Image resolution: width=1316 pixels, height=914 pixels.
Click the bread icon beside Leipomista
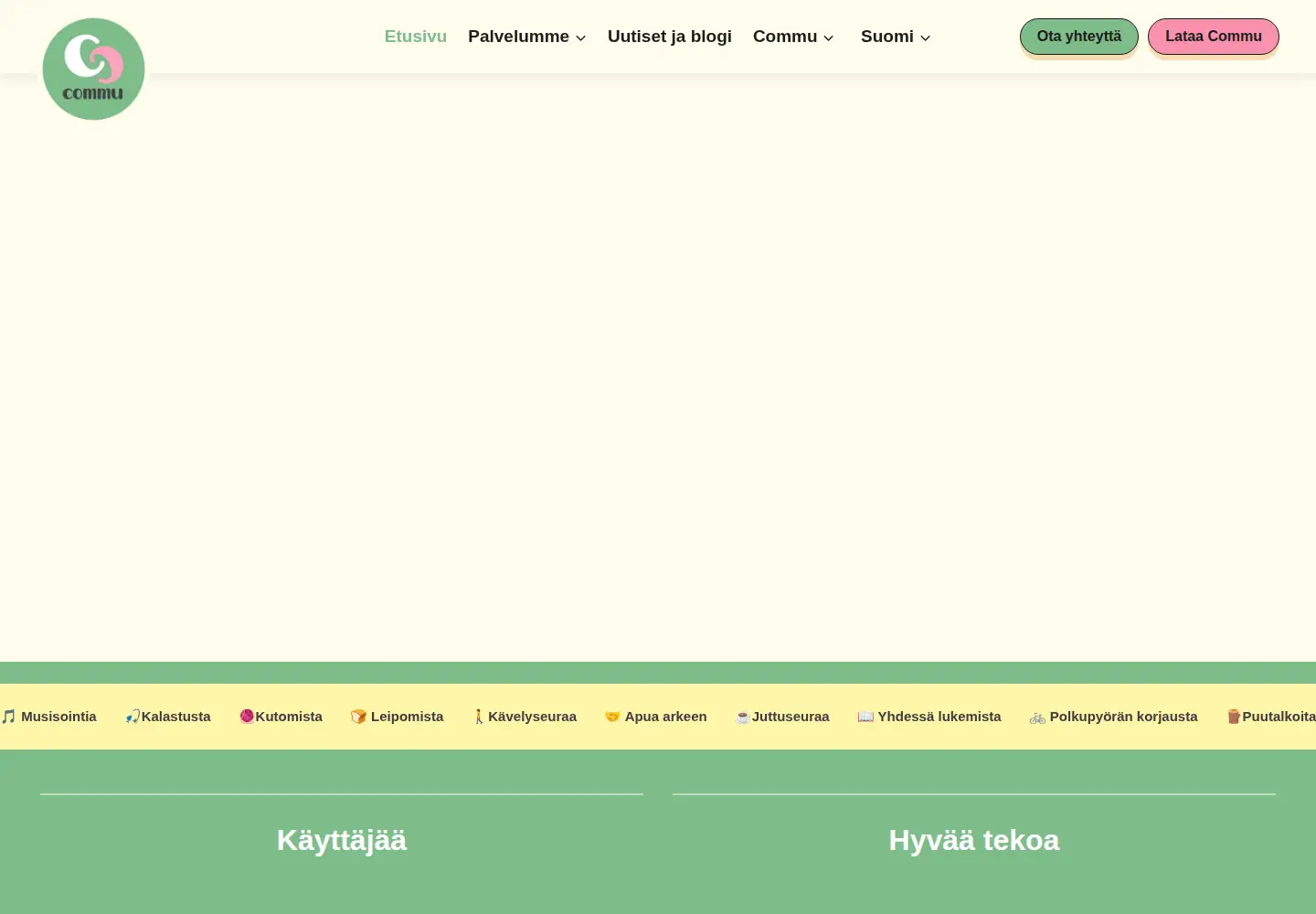[358, 717]
